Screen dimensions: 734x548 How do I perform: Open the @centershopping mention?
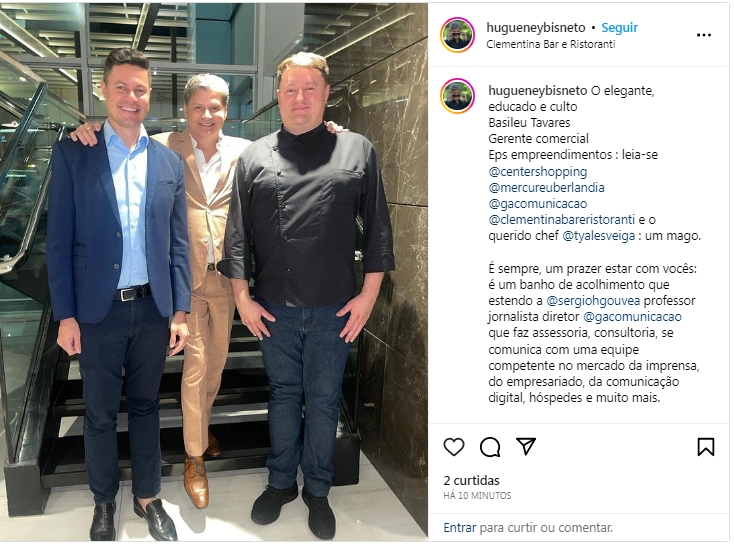[x=537, y=172]
